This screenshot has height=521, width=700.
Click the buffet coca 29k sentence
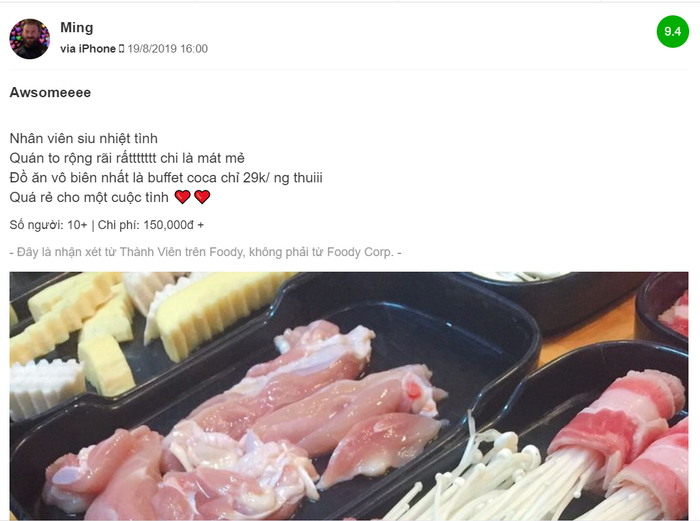pyautogui.click(x=166, y=178)
